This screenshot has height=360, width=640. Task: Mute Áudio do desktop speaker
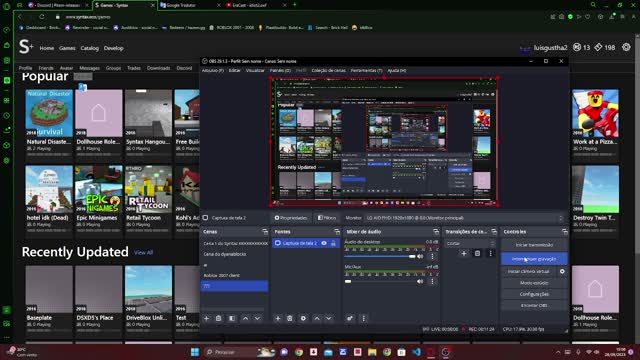click(420, 256)
